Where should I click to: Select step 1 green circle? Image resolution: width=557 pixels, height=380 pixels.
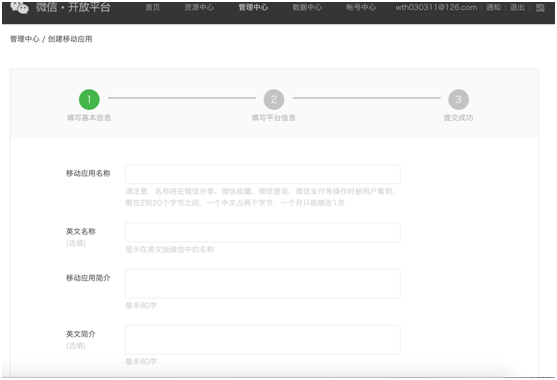(89, 99)
